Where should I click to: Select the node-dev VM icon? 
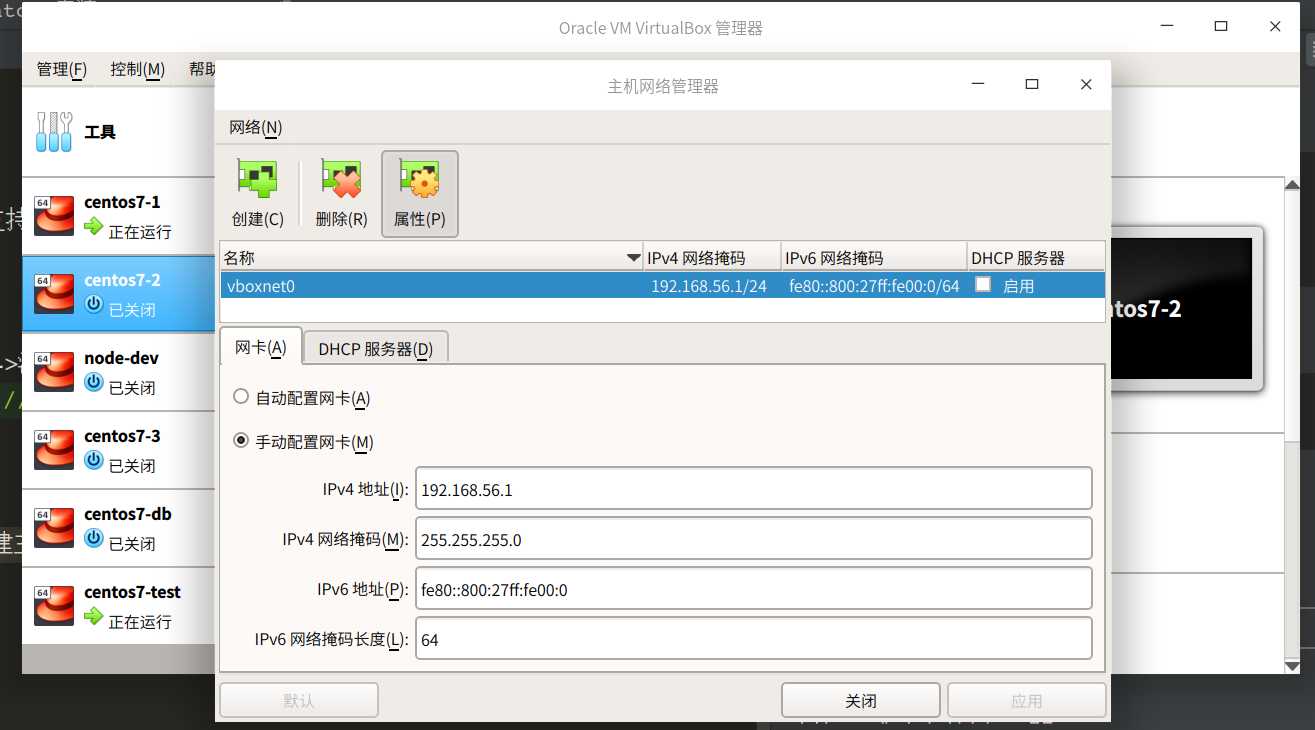tap(54, 371)
